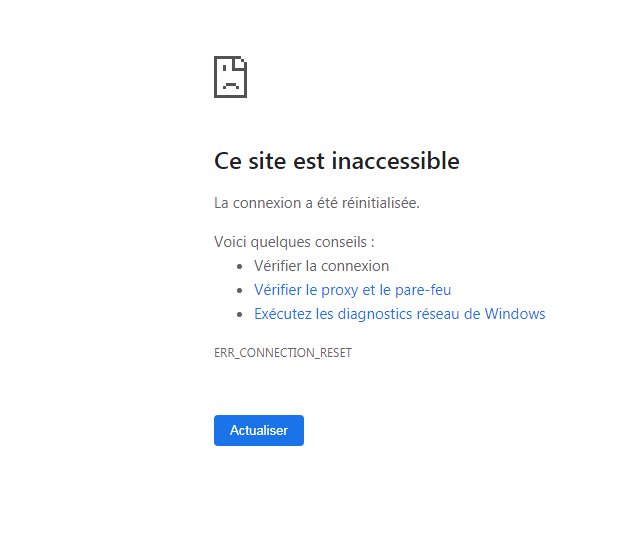Open the Windows network diagnostics link
This screenshot has height=533, width=620.
point(399,314)
